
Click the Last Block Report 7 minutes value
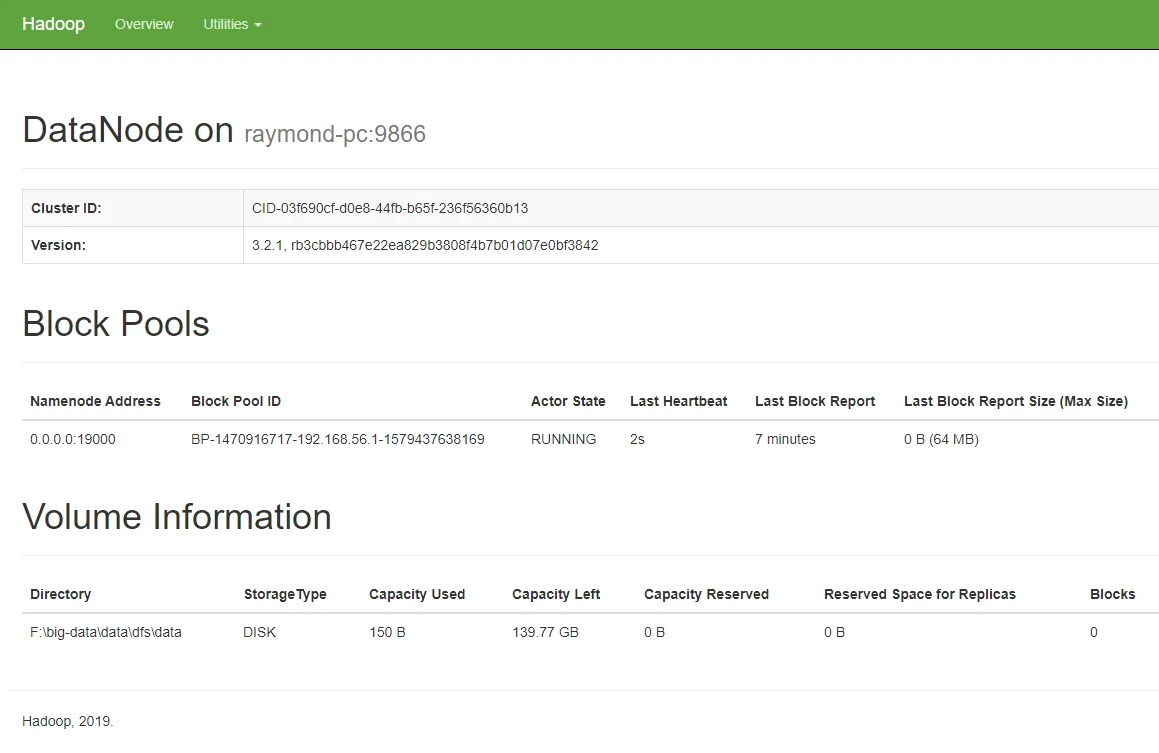click(x=785, y=439)
